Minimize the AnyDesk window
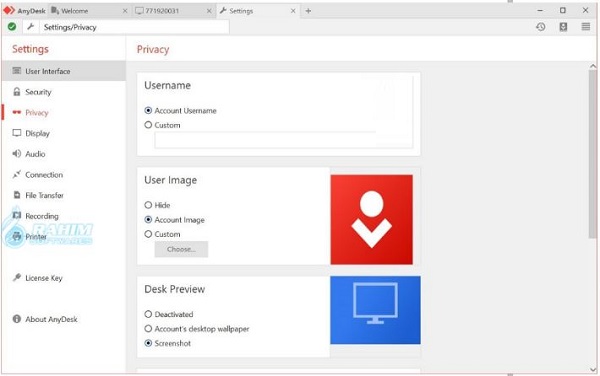The height and width of the screenshot is (376, 600). tap(540, 11)
